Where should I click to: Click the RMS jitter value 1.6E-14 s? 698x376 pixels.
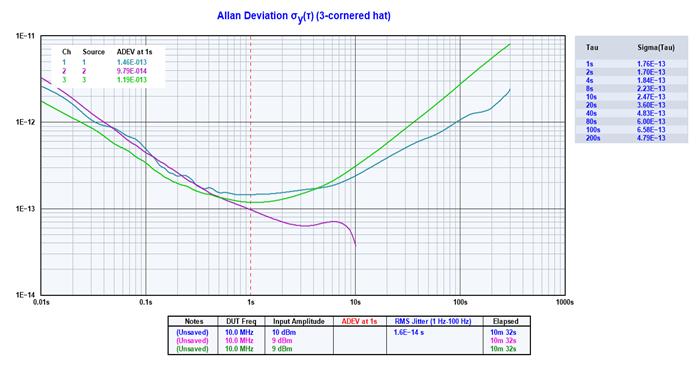pos(409,332)
